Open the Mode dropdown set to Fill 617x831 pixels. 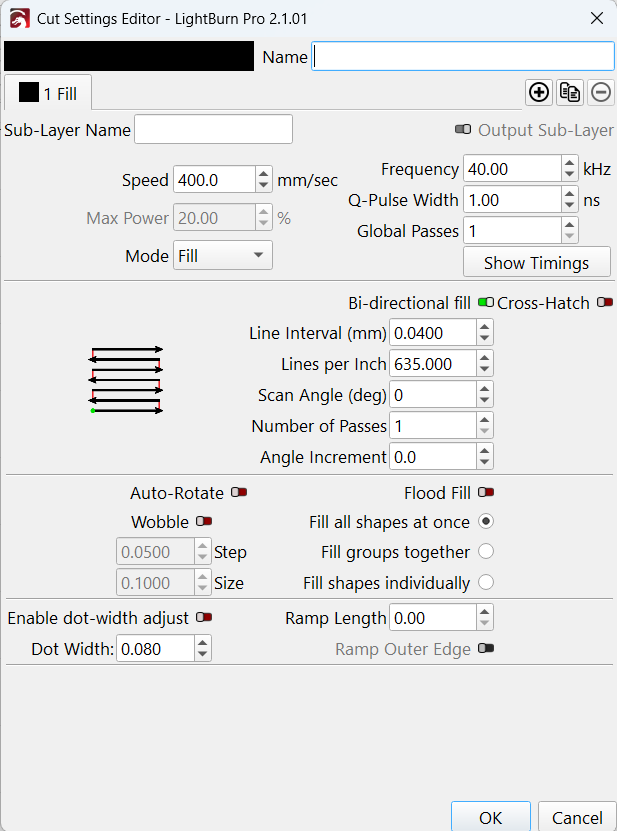(x=223, y=255)
